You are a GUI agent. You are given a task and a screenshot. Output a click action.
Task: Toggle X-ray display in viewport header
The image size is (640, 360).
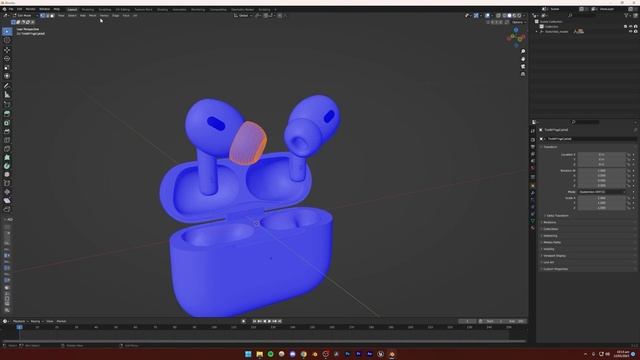tap(498, 16)
